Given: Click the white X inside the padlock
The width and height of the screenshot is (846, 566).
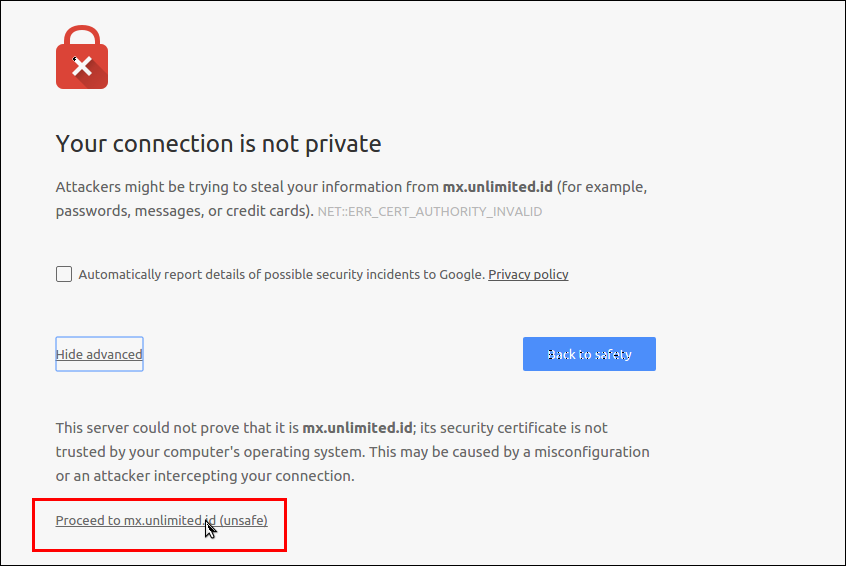Looking at the screenshot, I should (82, 66).
